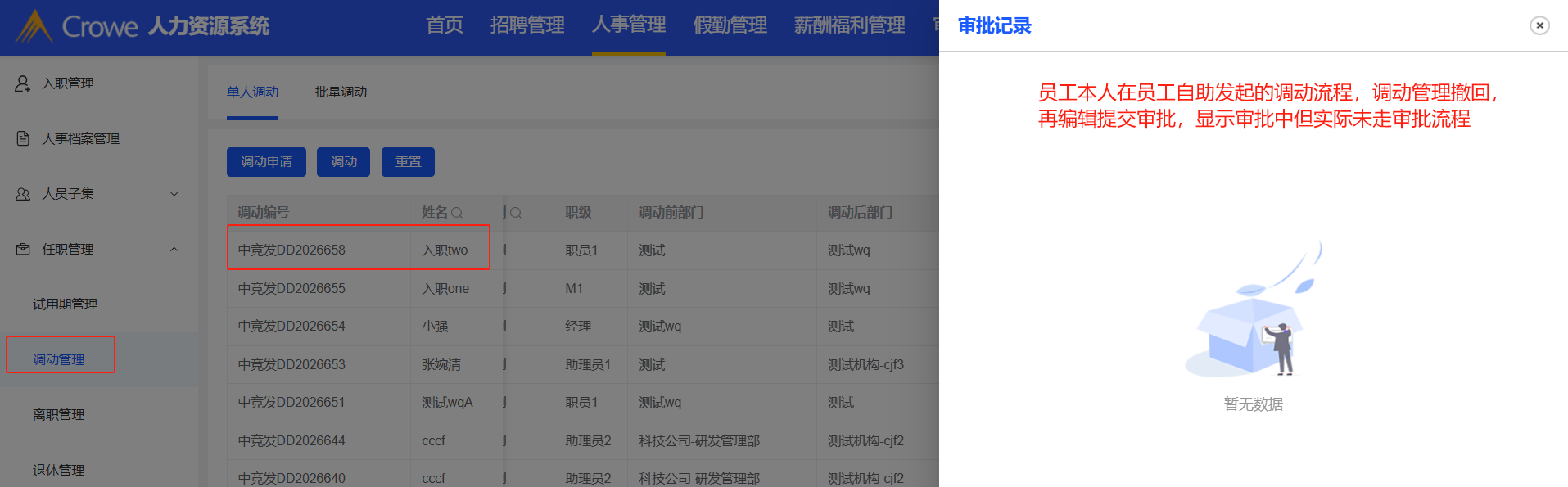Click the empty-box illustration in 审批记录 panel
This screenshot has width=1568, height=487.
[1253, 309]
